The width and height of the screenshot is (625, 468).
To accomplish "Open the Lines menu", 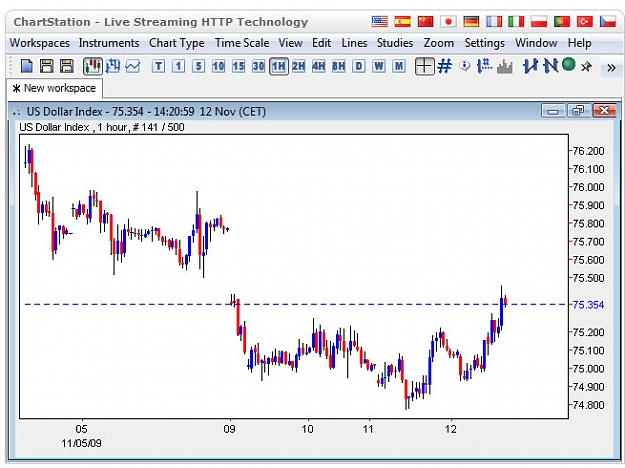I will [354, 43].
